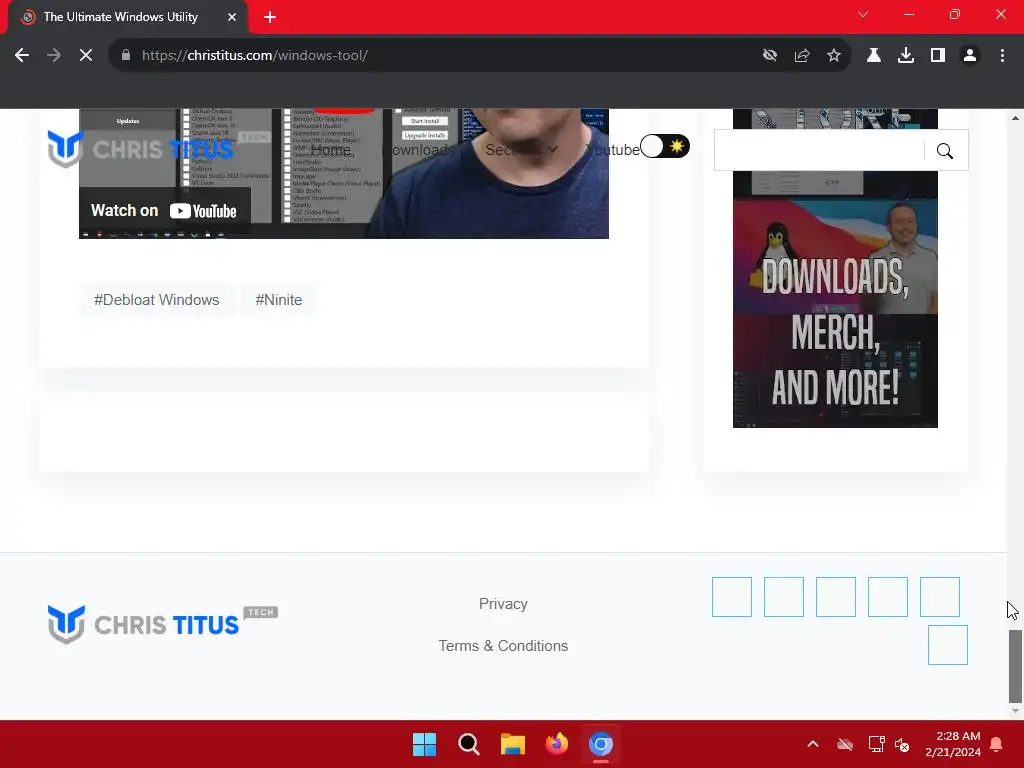Click the muted volume tray icon

902,744
